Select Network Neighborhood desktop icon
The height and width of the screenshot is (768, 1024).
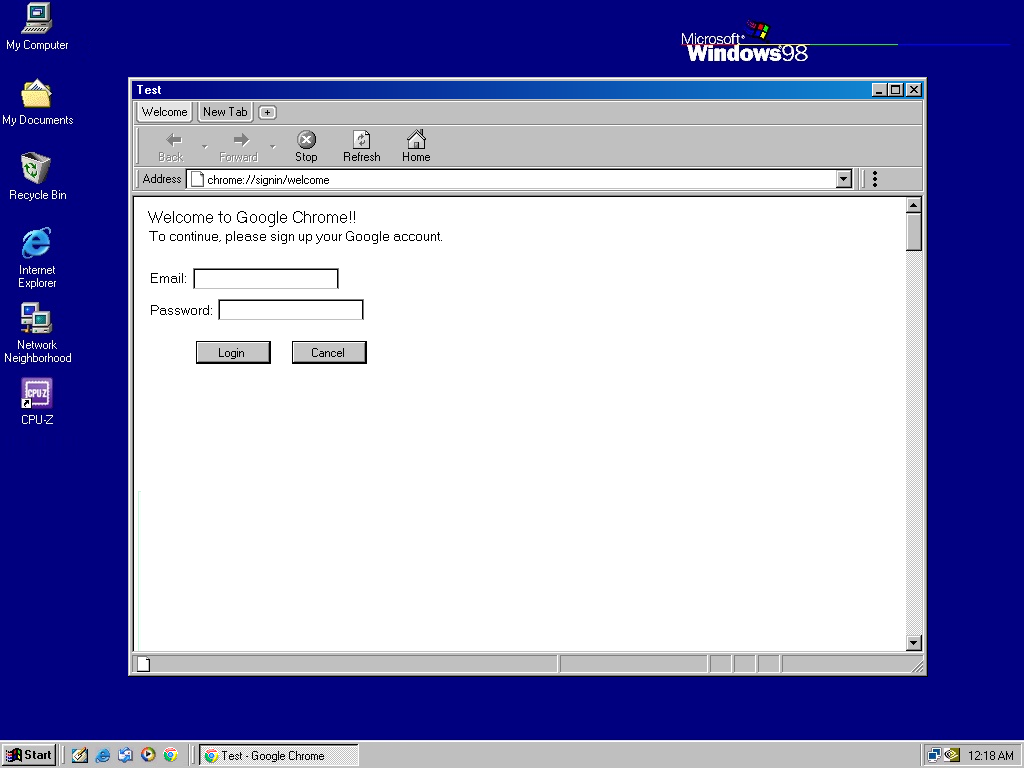tap(36, 319)
